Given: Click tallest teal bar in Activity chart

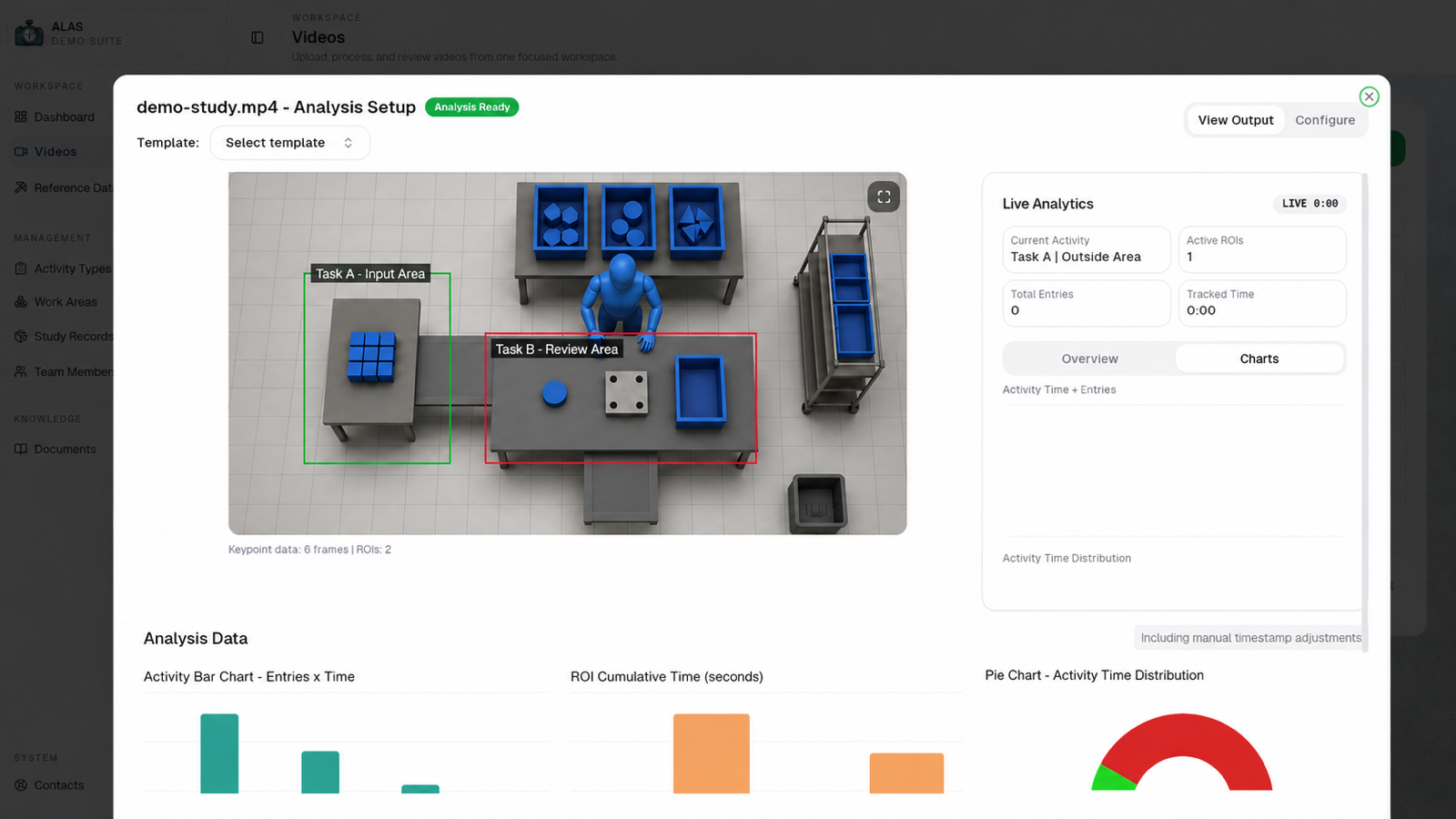Looking at the screenshot, I should (219, 753).
